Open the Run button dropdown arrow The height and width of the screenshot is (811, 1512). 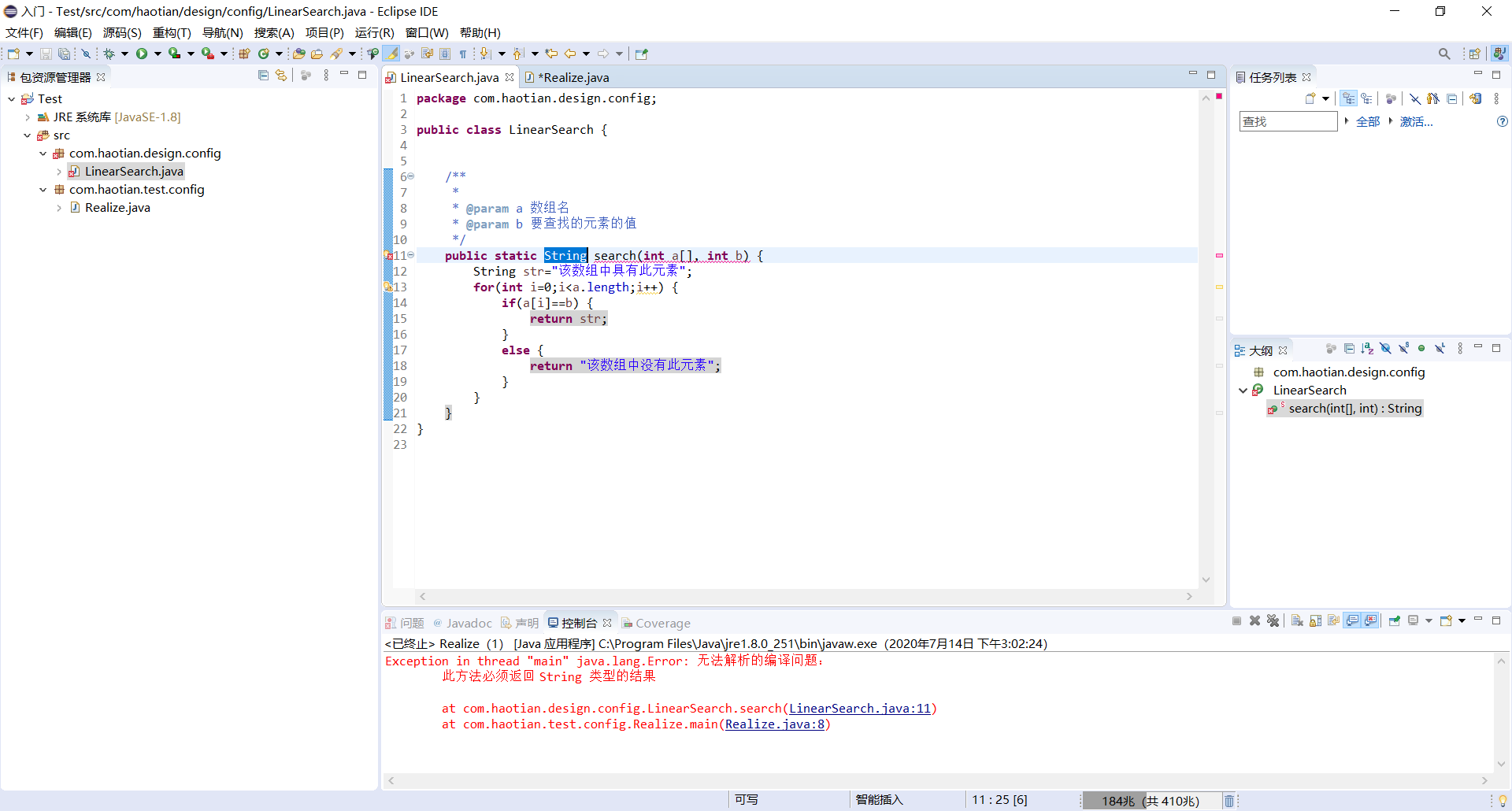point(157,54)
